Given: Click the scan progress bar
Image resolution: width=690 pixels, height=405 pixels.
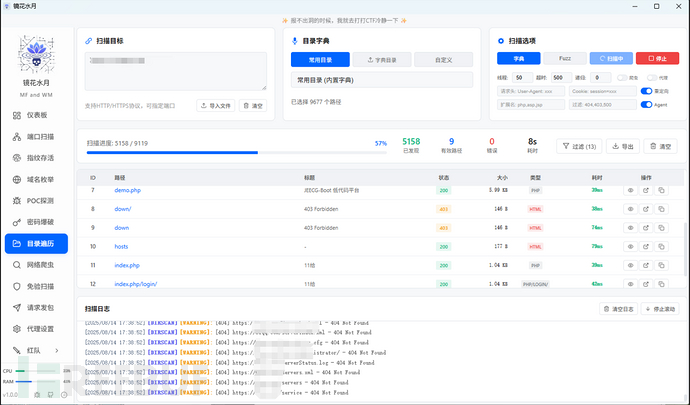Looking at the screenshot, I should point(237,153).
